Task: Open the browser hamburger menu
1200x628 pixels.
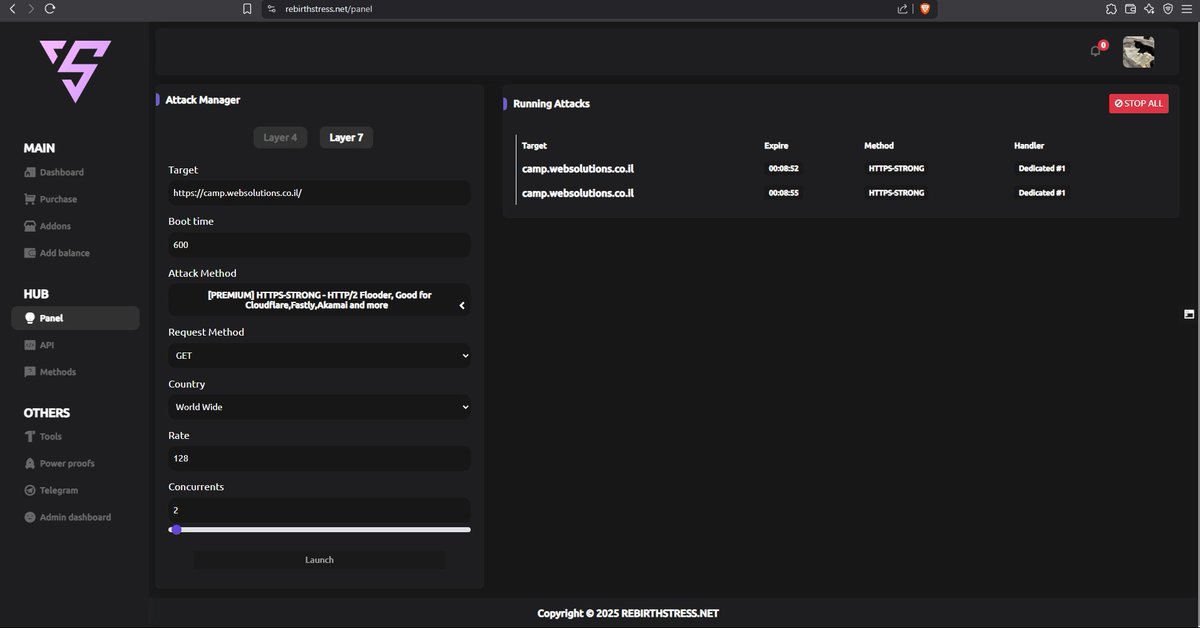Action: pyautogui.click(x=1186, y=9)
